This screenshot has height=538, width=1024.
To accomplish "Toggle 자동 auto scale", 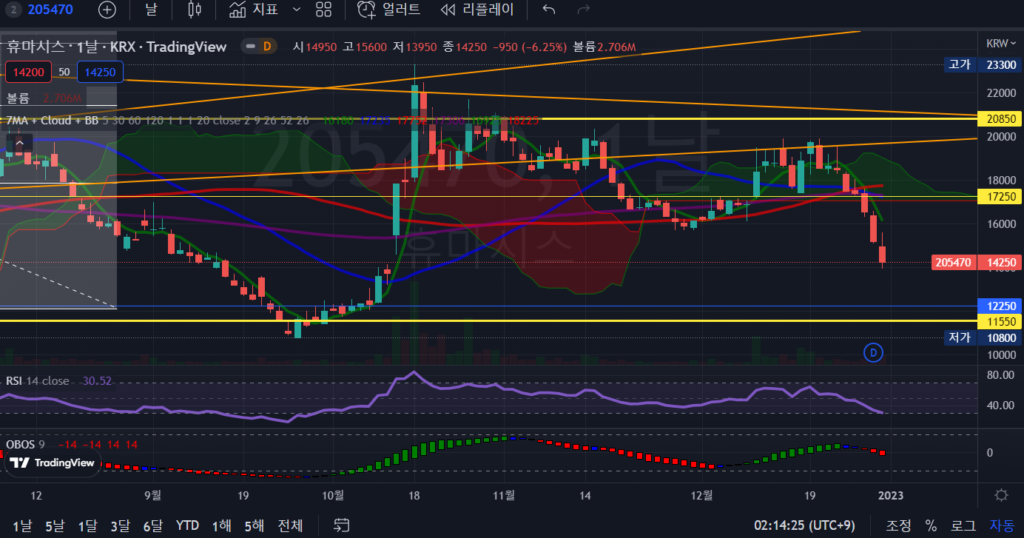I will [x=1001, y=525].
